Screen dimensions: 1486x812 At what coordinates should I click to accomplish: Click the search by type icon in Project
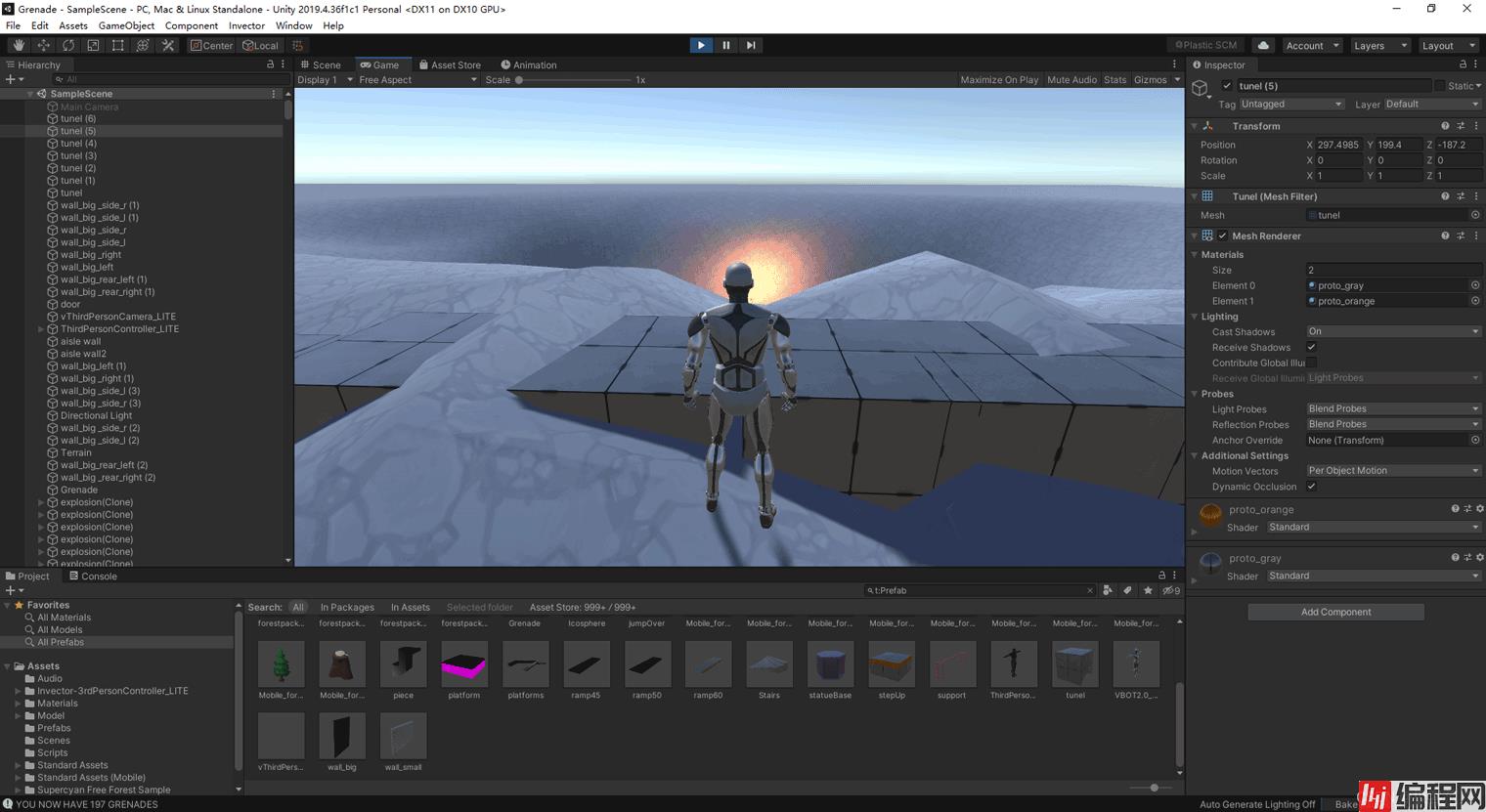pos(1108,590)
